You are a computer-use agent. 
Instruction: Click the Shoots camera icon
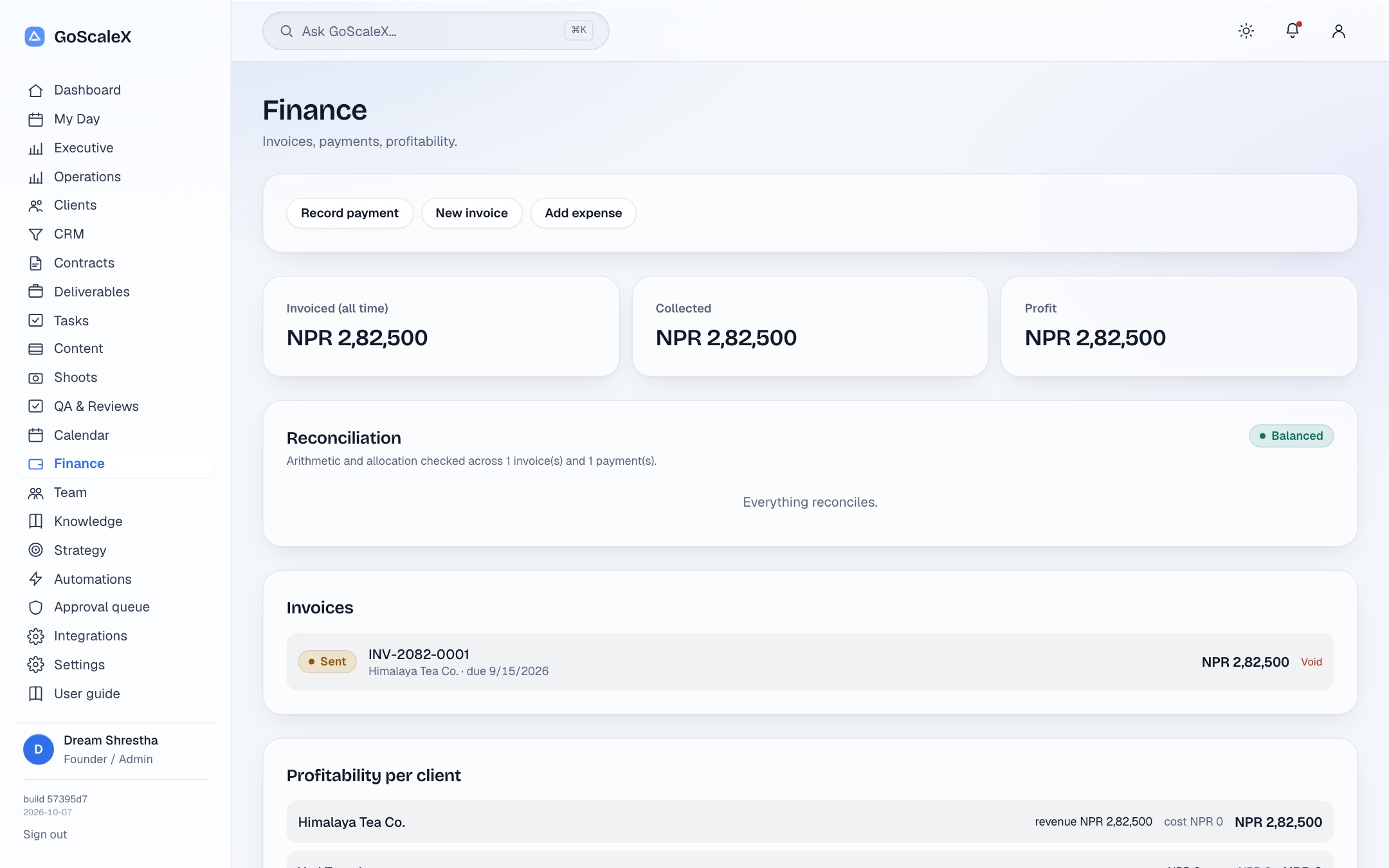tap(36, 378)
